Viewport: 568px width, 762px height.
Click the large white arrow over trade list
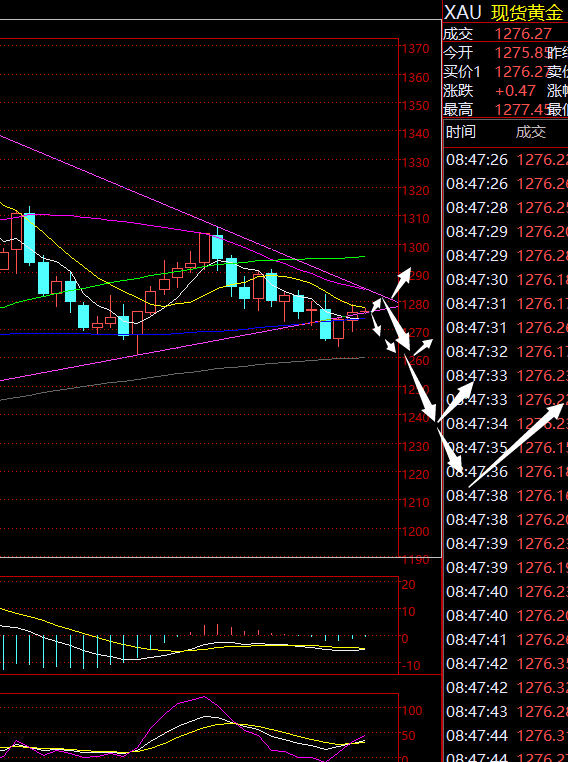click(516, 446)
